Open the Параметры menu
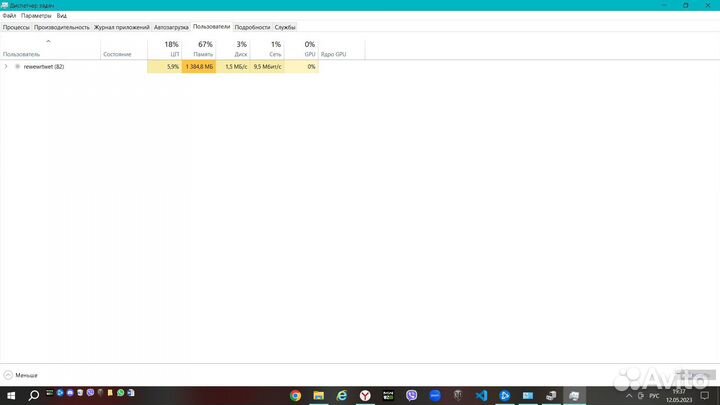 [36, 16]
